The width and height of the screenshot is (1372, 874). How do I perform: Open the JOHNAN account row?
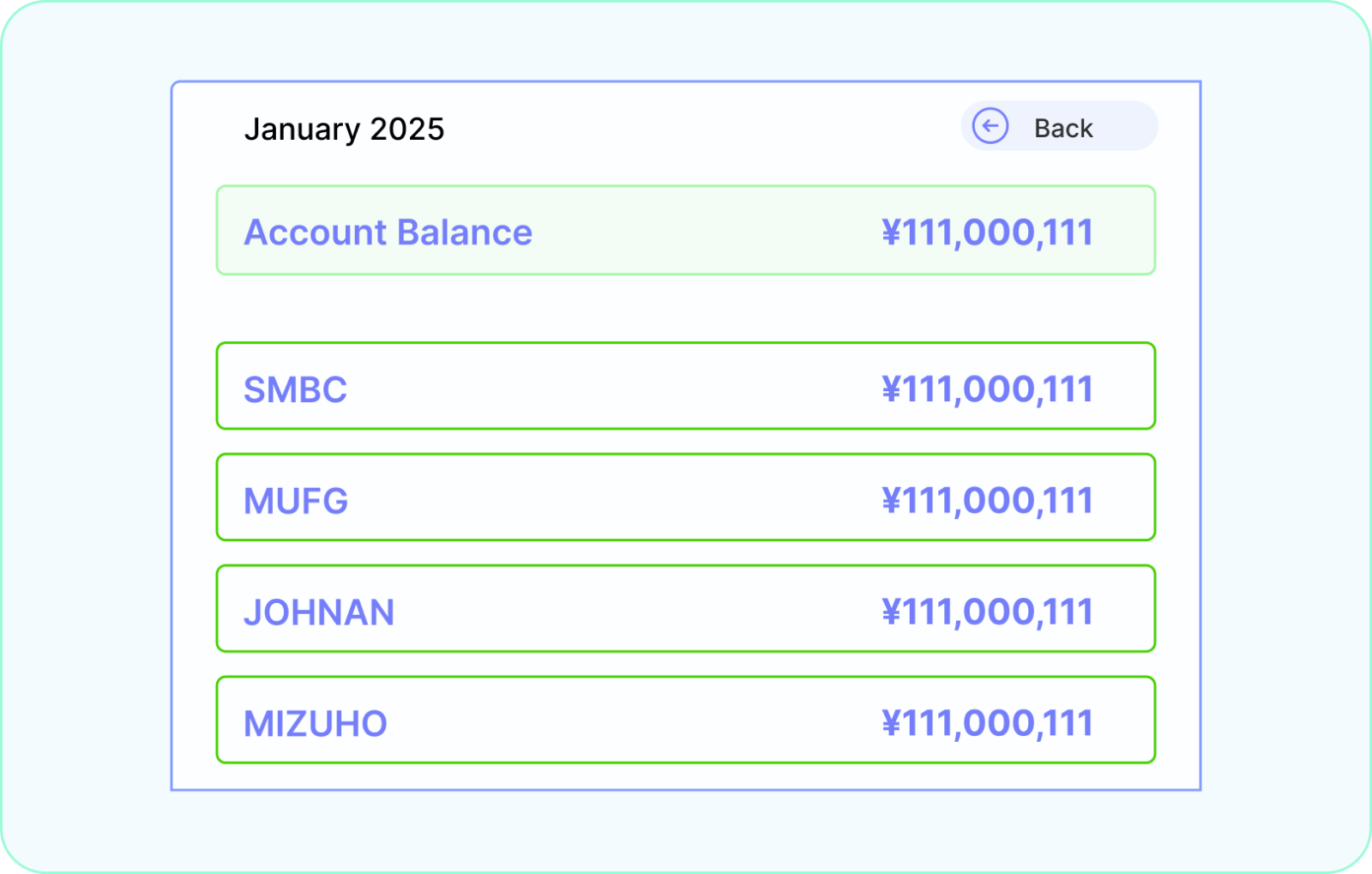click(686, 609)
